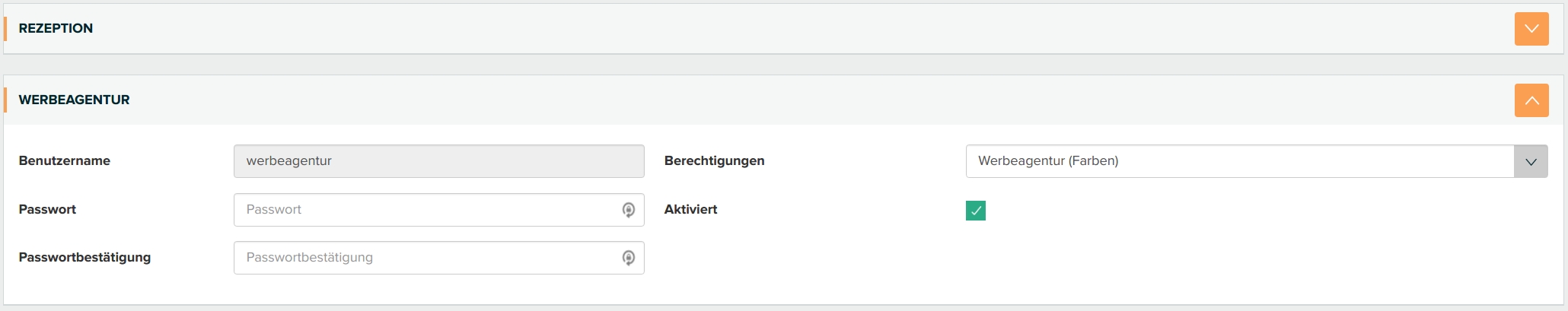Click the Aktiviert label
This screenshot has width=1568, height=311.
tap(690, 209)
